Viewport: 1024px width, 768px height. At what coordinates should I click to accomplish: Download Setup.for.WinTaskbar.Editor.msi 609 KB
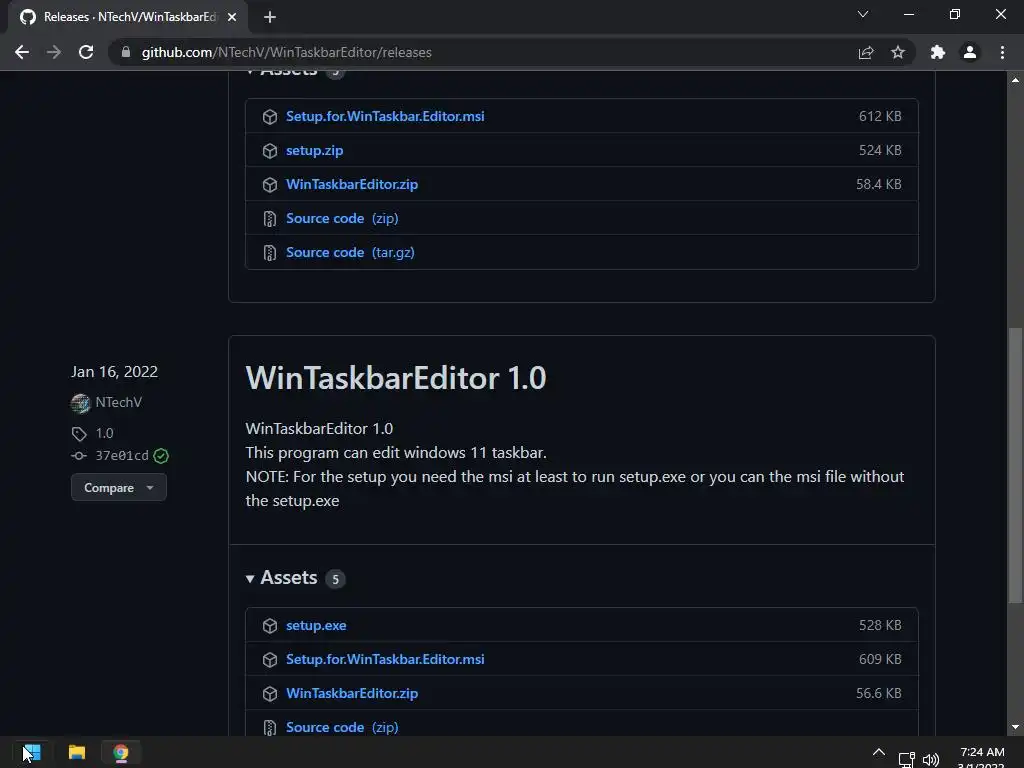point(385,659)
